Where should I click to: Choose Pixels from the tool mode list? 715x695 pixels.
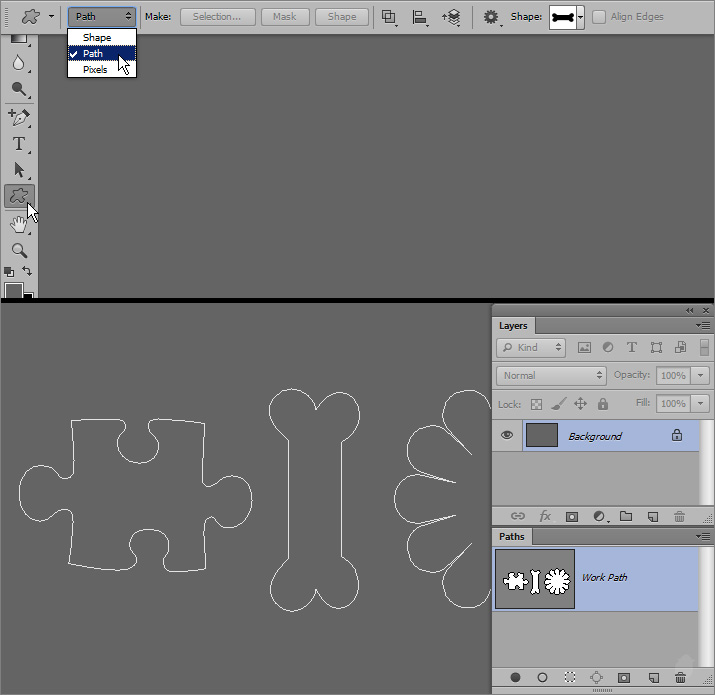95,70
